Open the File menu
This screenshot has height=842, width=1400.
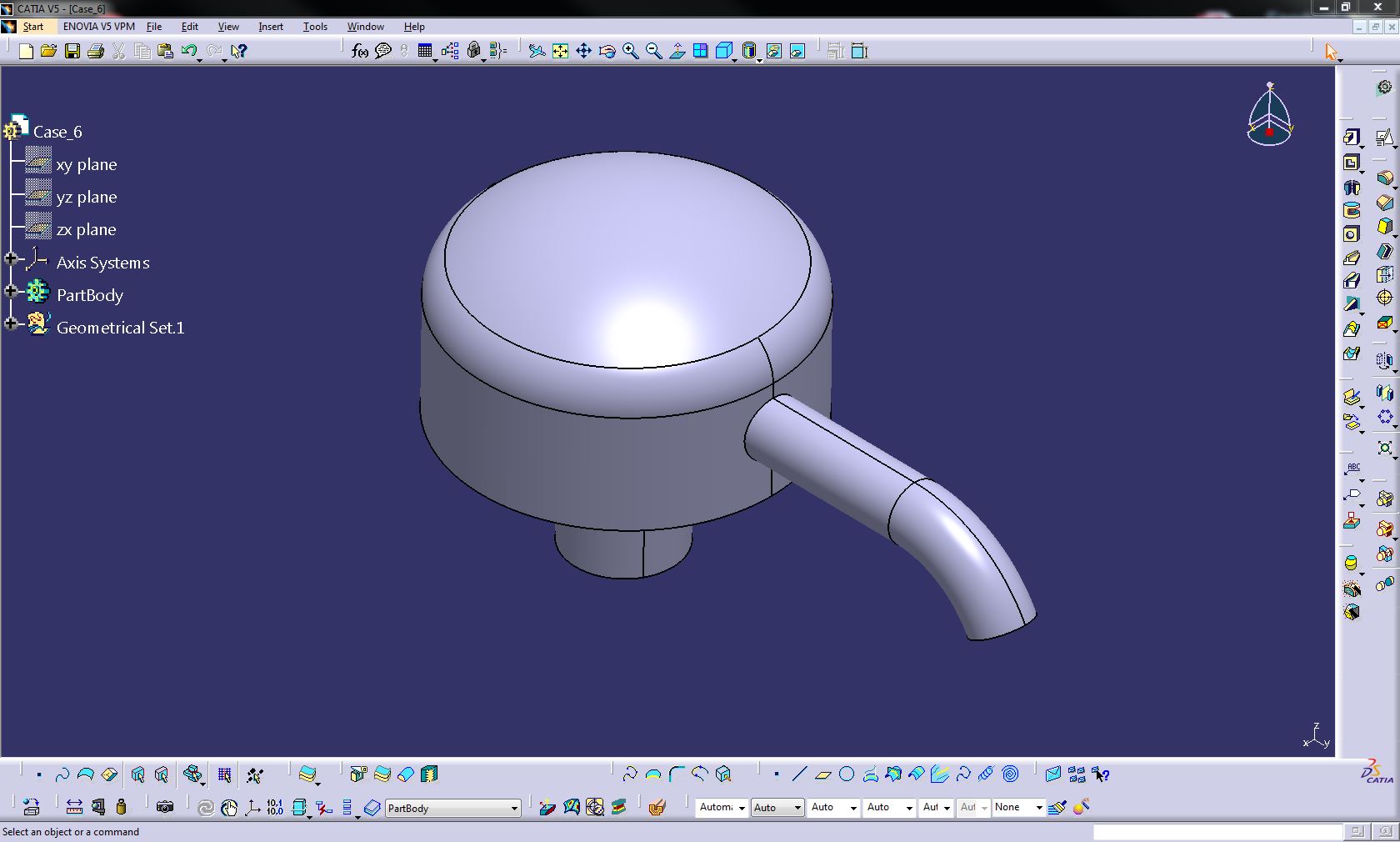pos(154,27)
